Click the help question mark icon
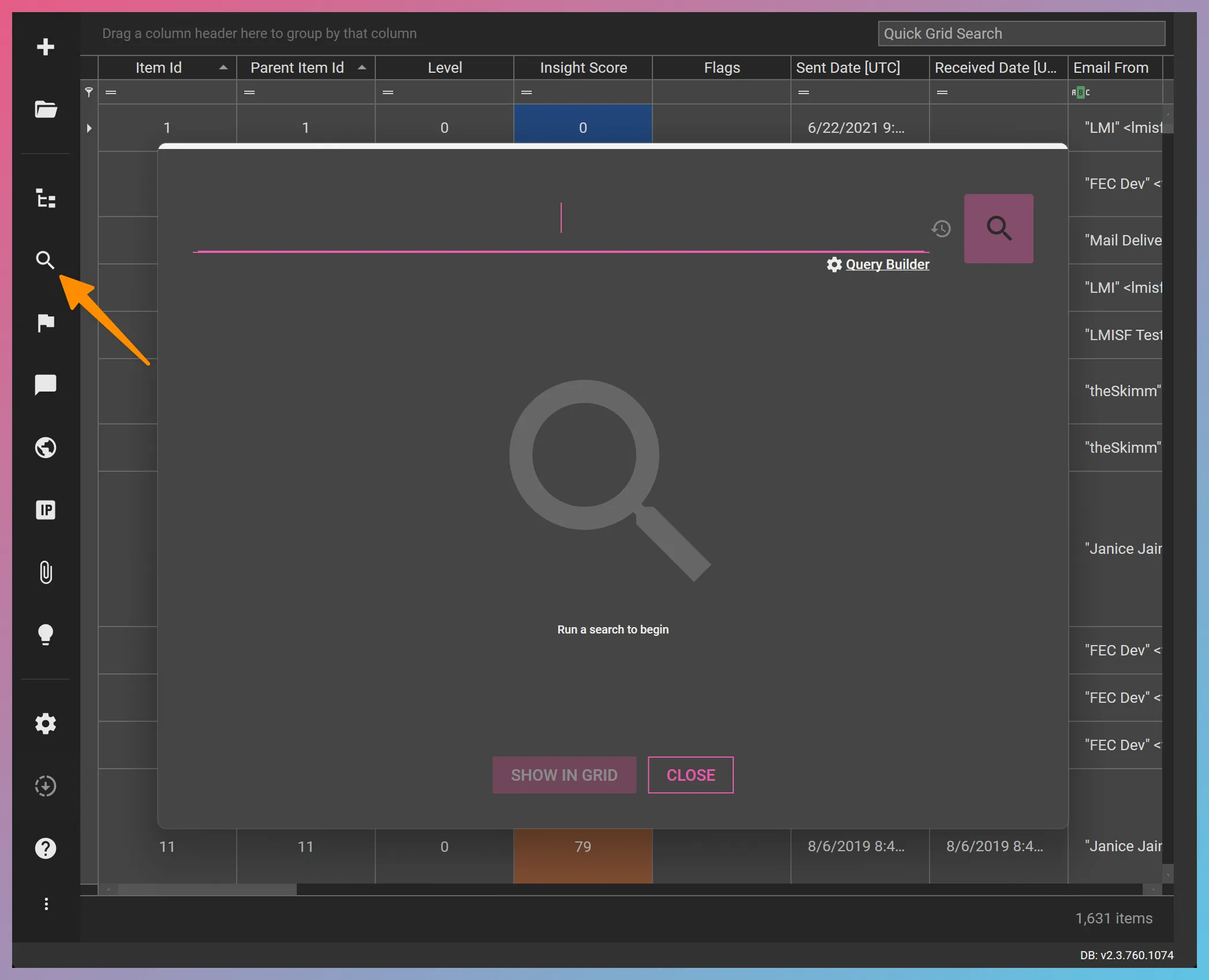Screen dimensions: 1209x980 pyautogui.click(x=46, y=848)
